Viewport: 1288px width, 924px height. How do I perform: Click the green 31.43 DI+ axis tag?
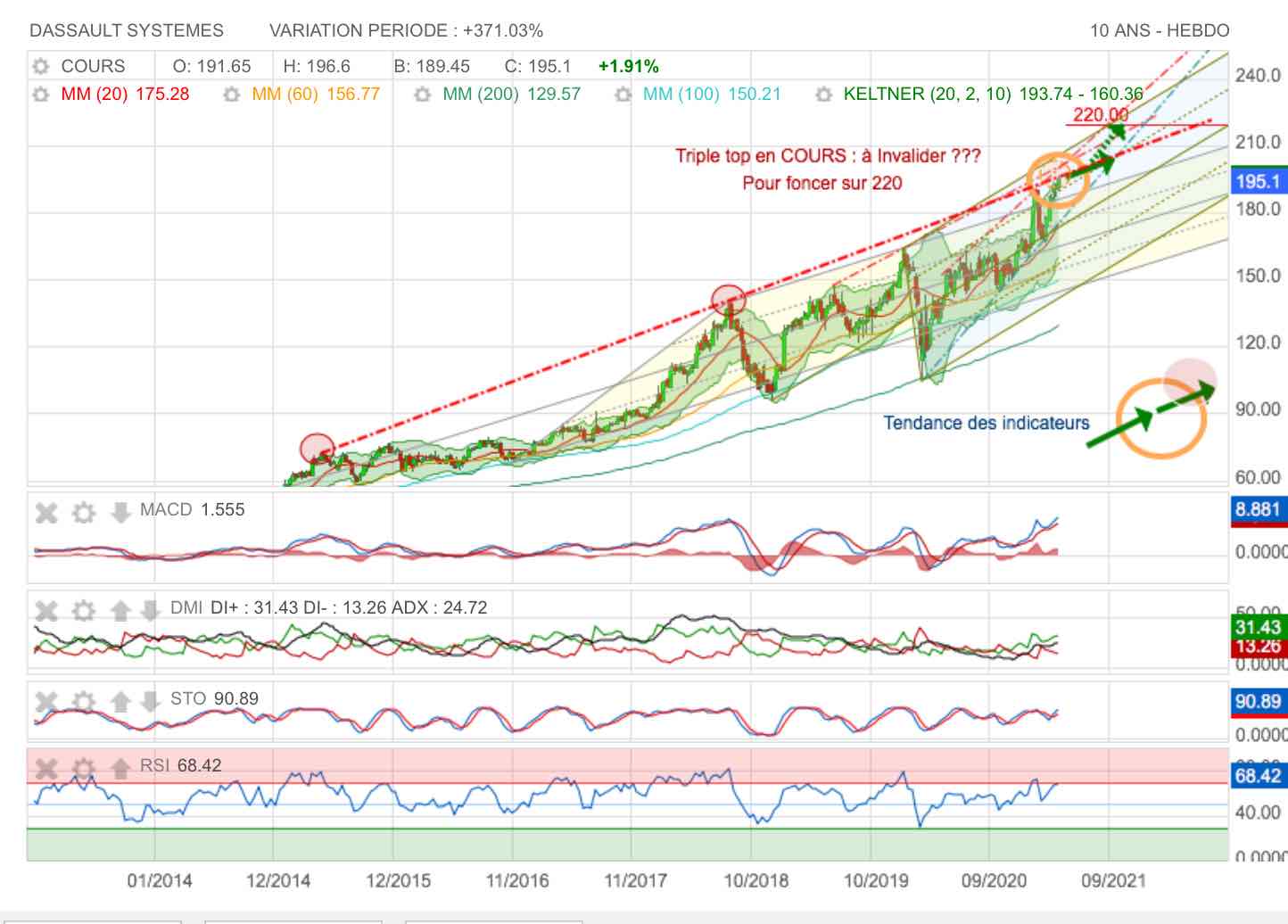(x=1259, y=627)
